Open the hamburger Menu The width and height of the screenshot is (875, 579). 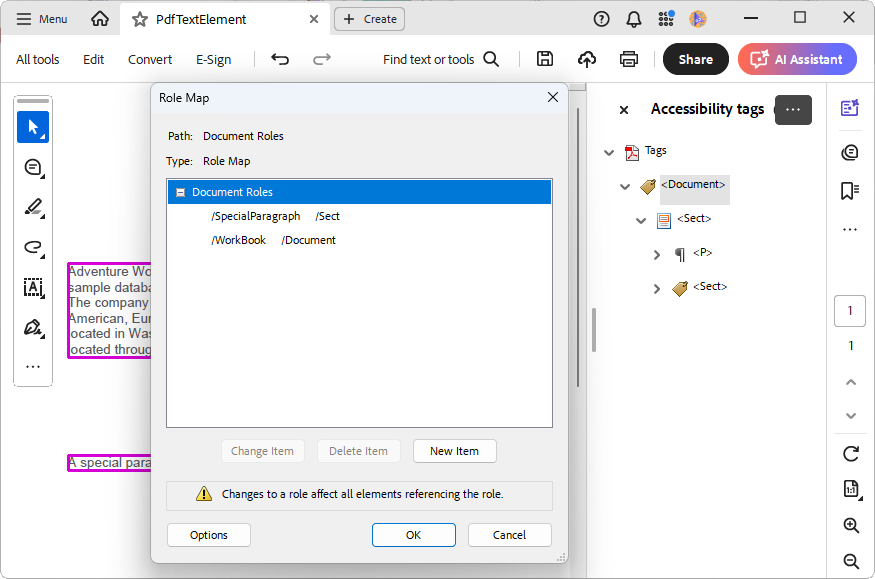coord(42,19)
